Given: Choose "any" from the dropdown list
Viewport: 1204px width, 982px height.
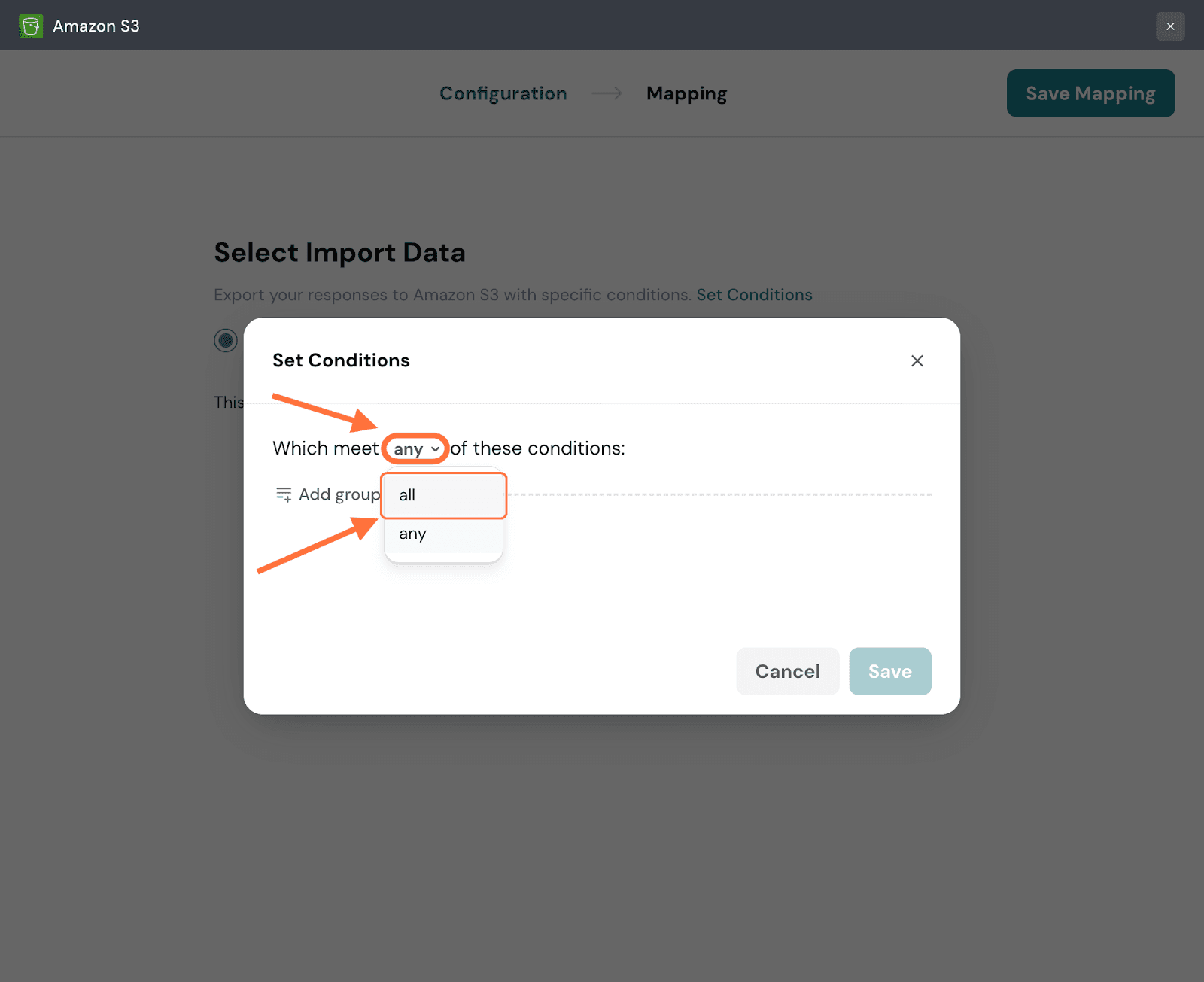Looking at the screenshot, I should click(x=443, y=534).
